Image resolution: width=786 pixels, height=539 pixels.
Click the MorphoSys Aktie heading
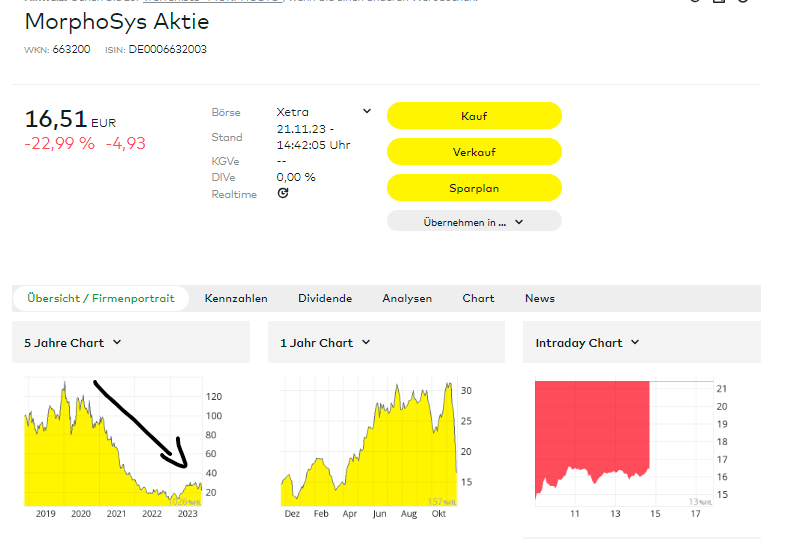click(117, 22)
